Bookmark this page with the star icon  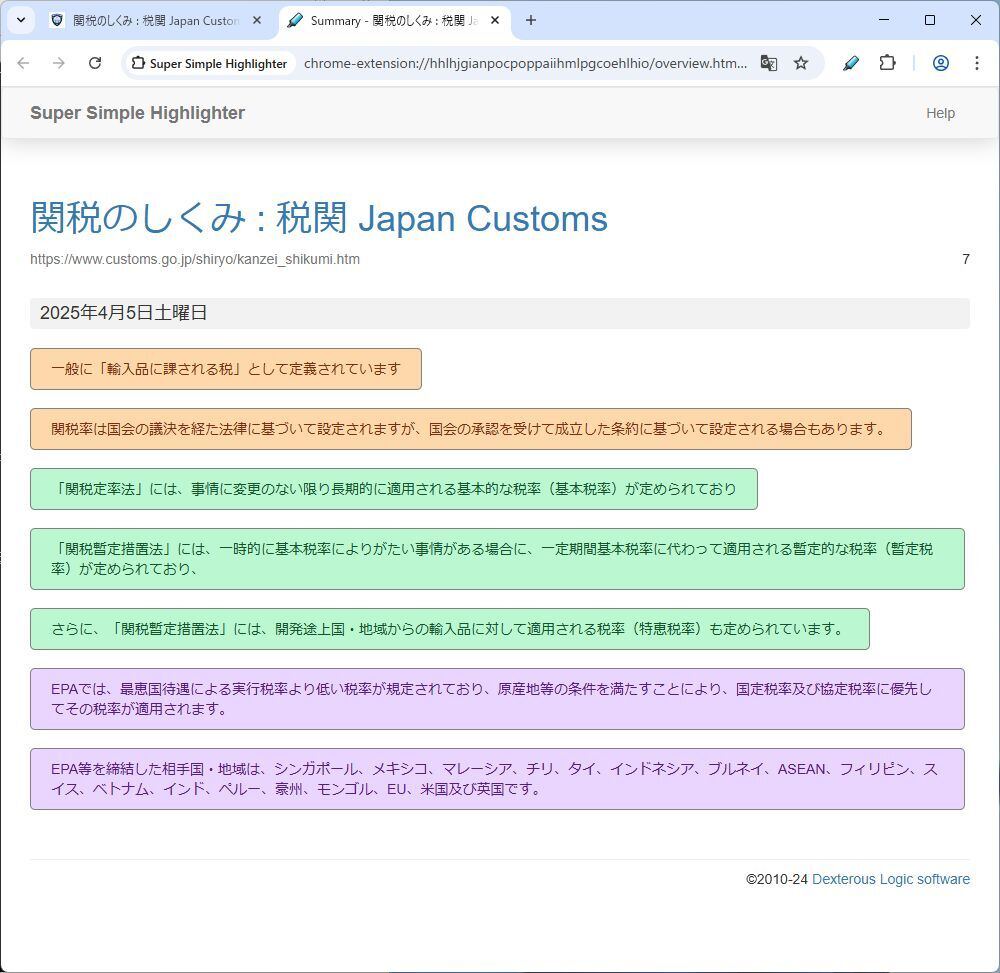pyautogui.click(x=801, y=63)
